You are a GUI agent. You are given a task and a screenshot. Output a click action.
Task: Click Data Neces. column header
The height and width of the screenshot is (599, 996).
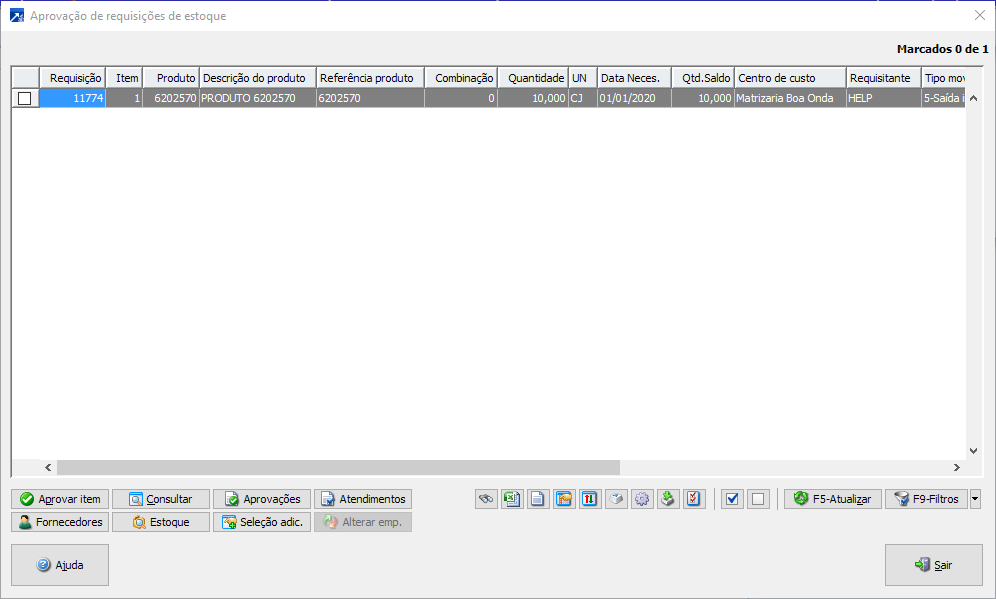click(634, 78)
